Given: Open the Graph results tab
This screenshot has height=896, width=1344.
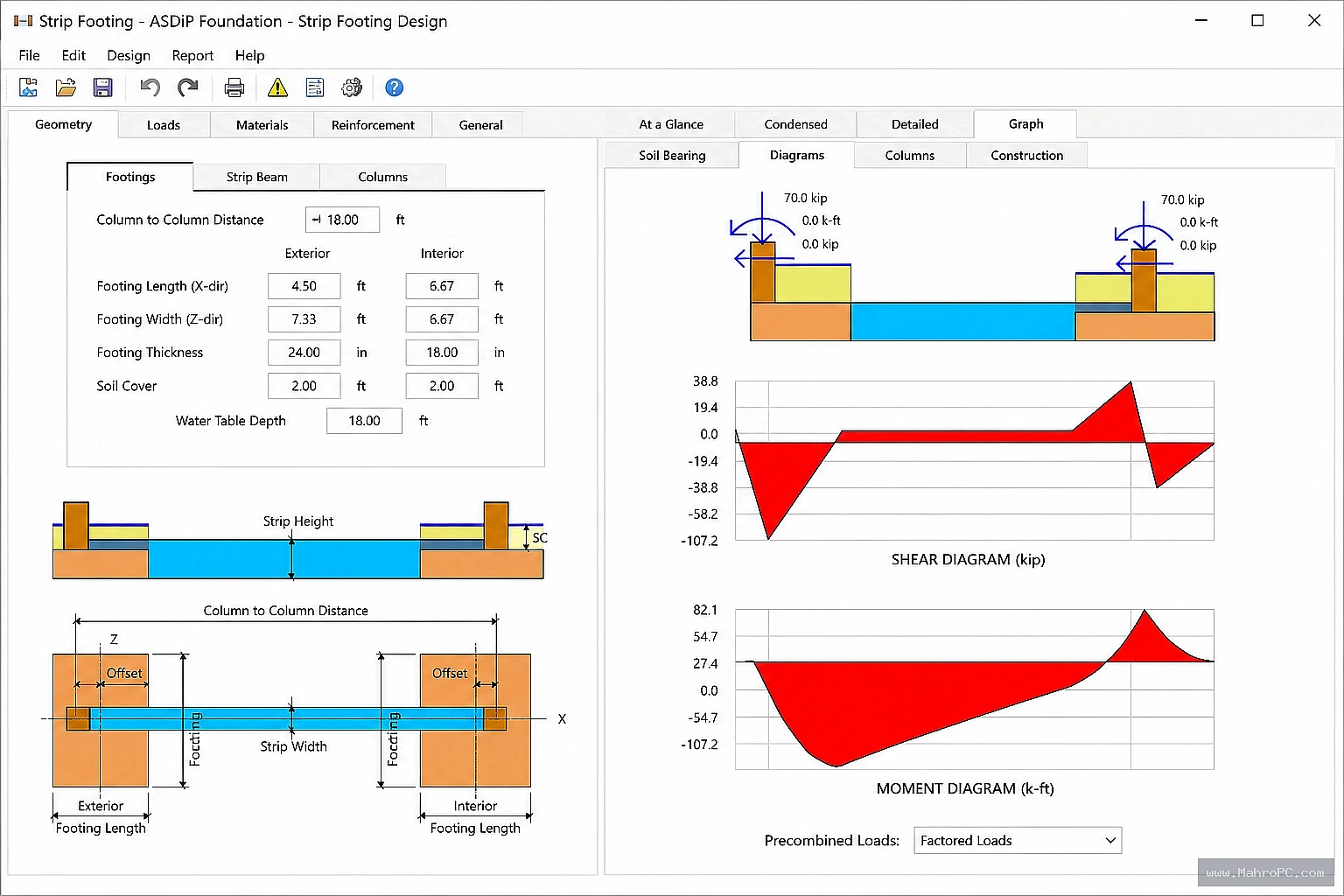Looking at the screenshot, I should point(1025,124).
